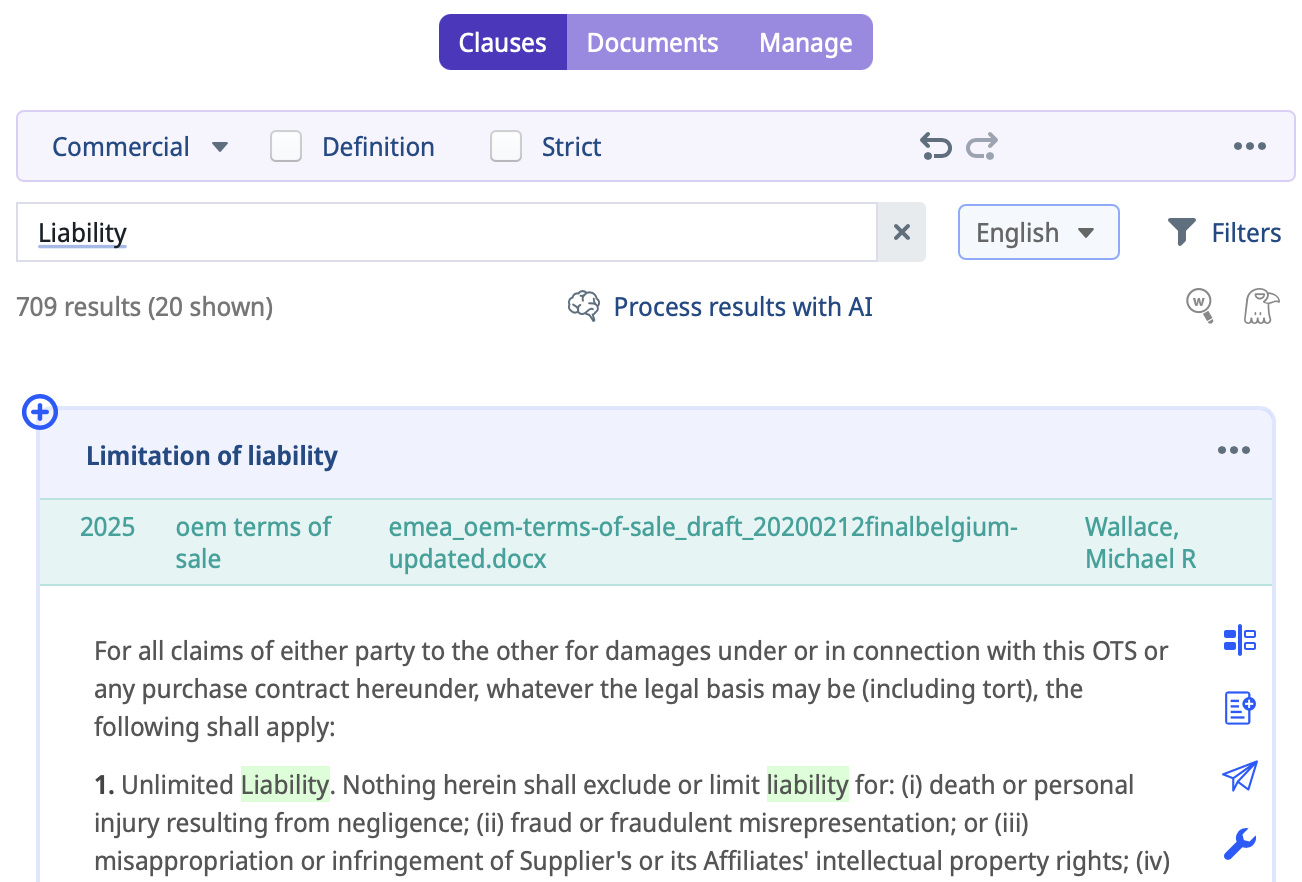
Task: Switch to the Manage tab
Action: [805, 43]
